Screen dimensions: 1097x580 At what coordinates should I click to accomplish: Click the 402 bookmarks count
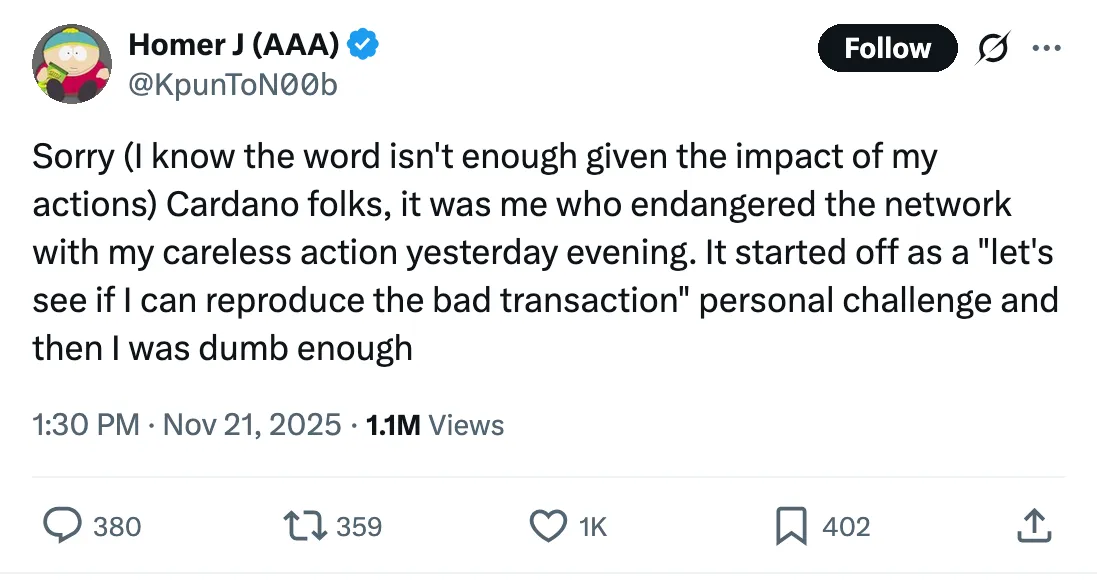point(846,526)
